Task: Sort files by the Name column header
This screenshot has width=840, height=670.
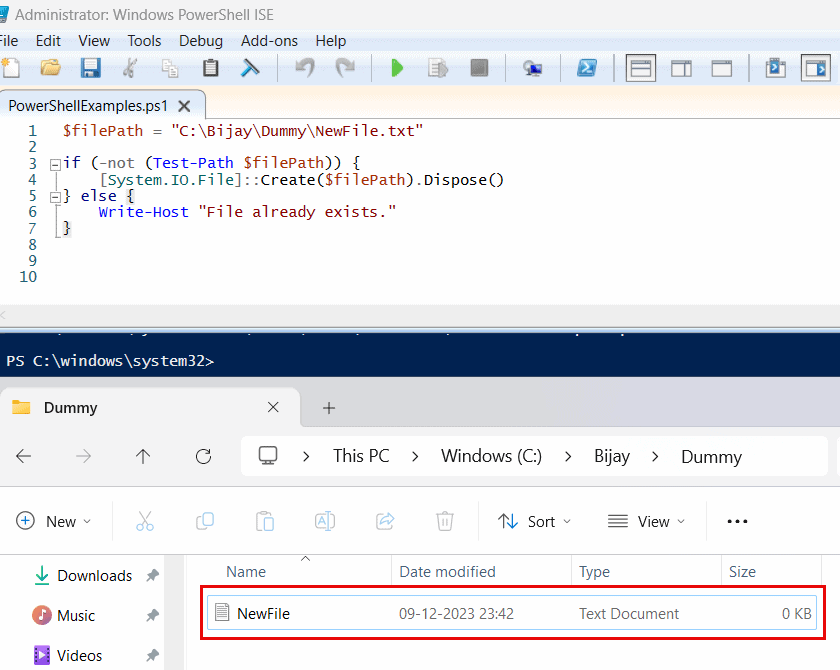Action: 246,572
